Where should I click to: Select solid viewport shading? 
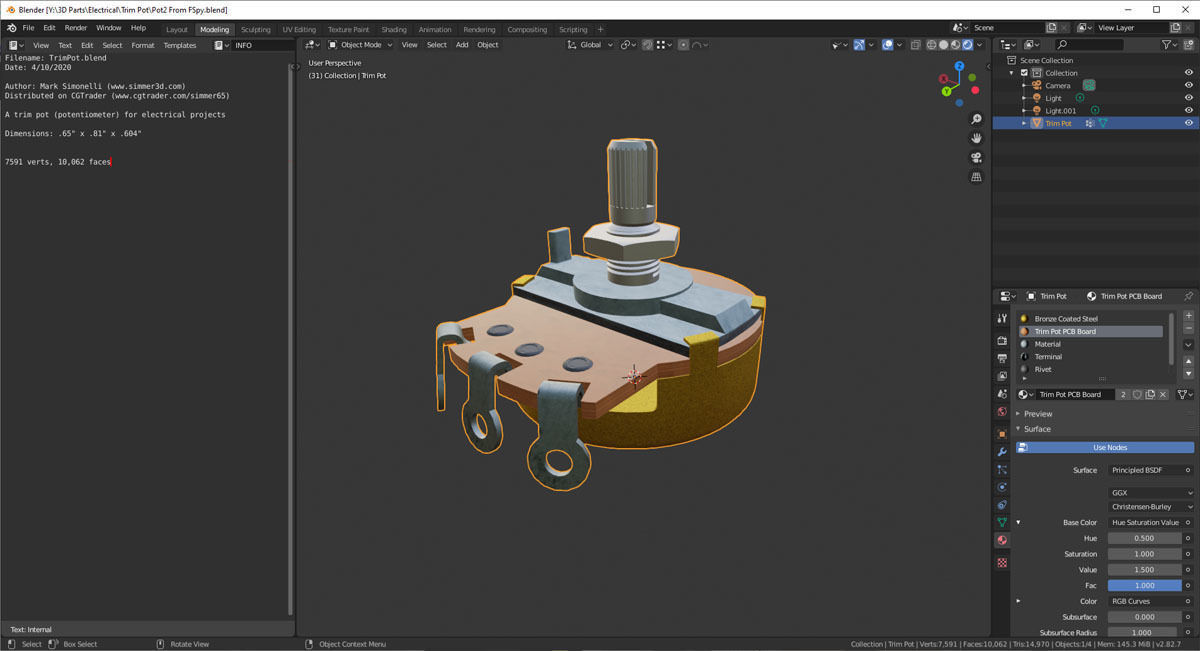(943, 45)
